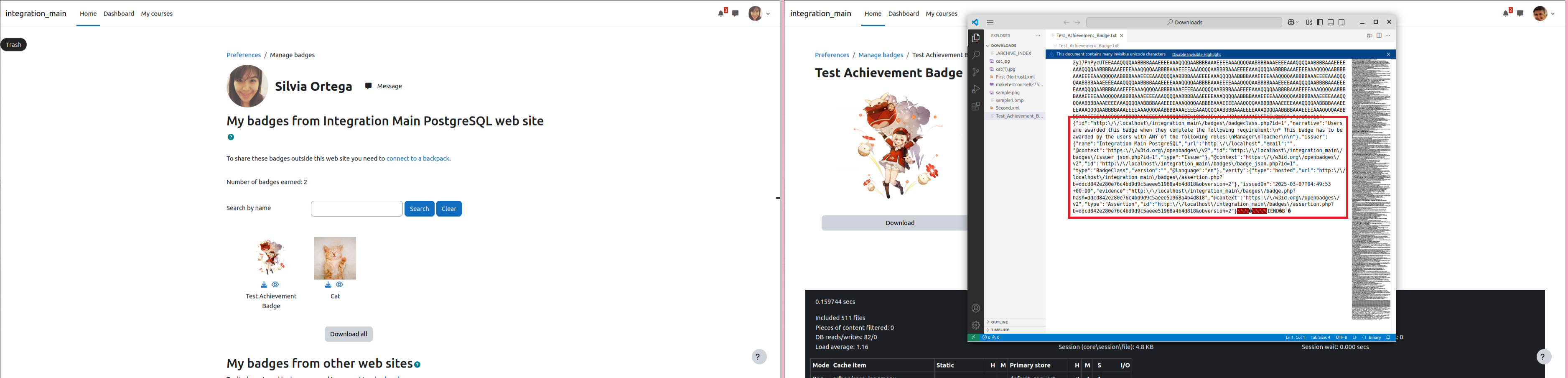The width and height of the screenshot is (1568, 378).
Task: Open user menu dropdown in left Moodle window
Action: coord(759,13)
